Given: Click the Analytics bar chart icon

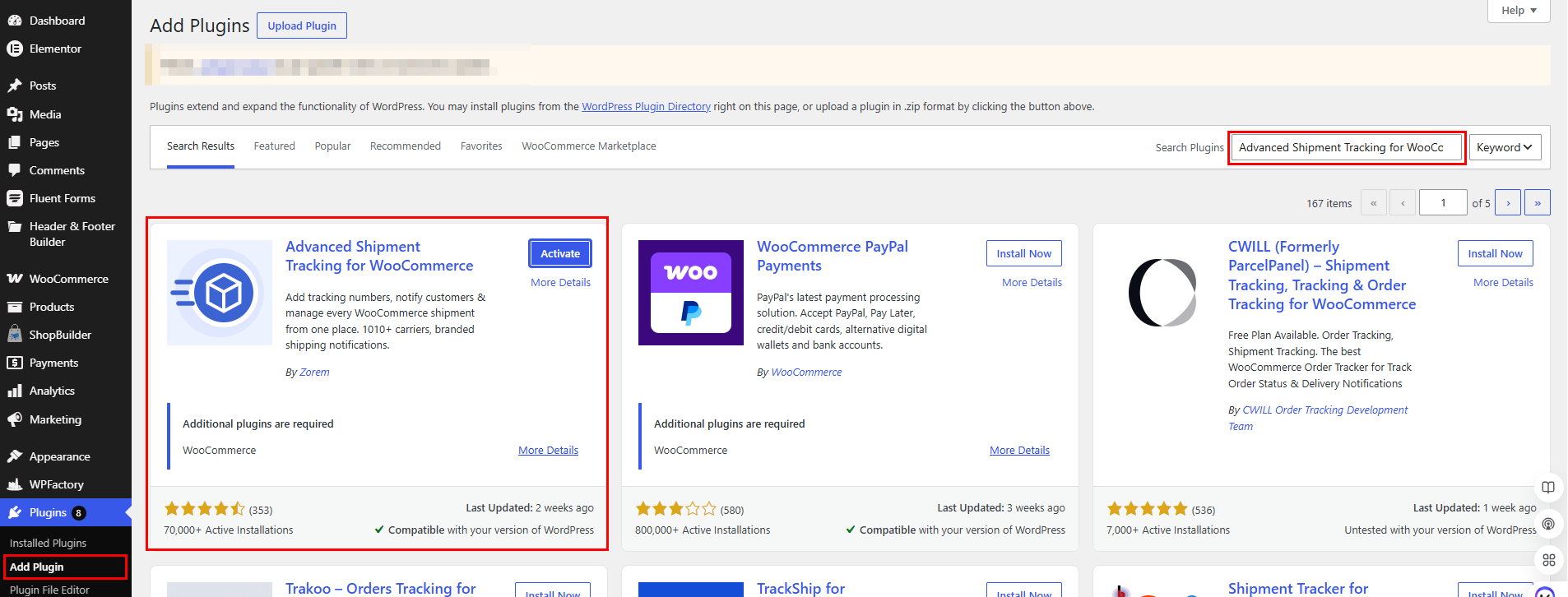Looking at the screenshot, I should pos(15,391).
